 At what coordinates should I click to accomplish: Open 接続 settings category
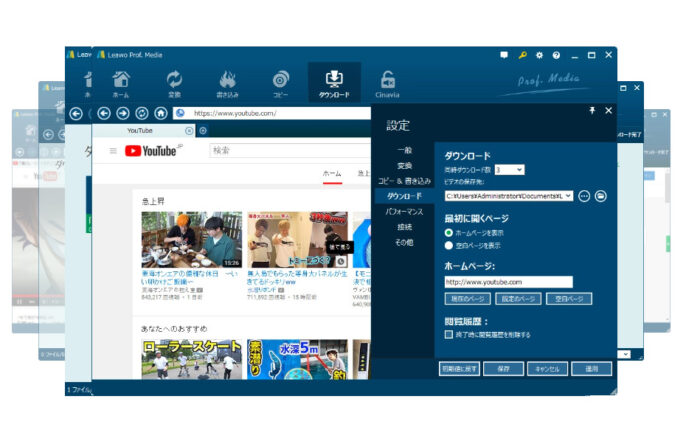point(404,227)
